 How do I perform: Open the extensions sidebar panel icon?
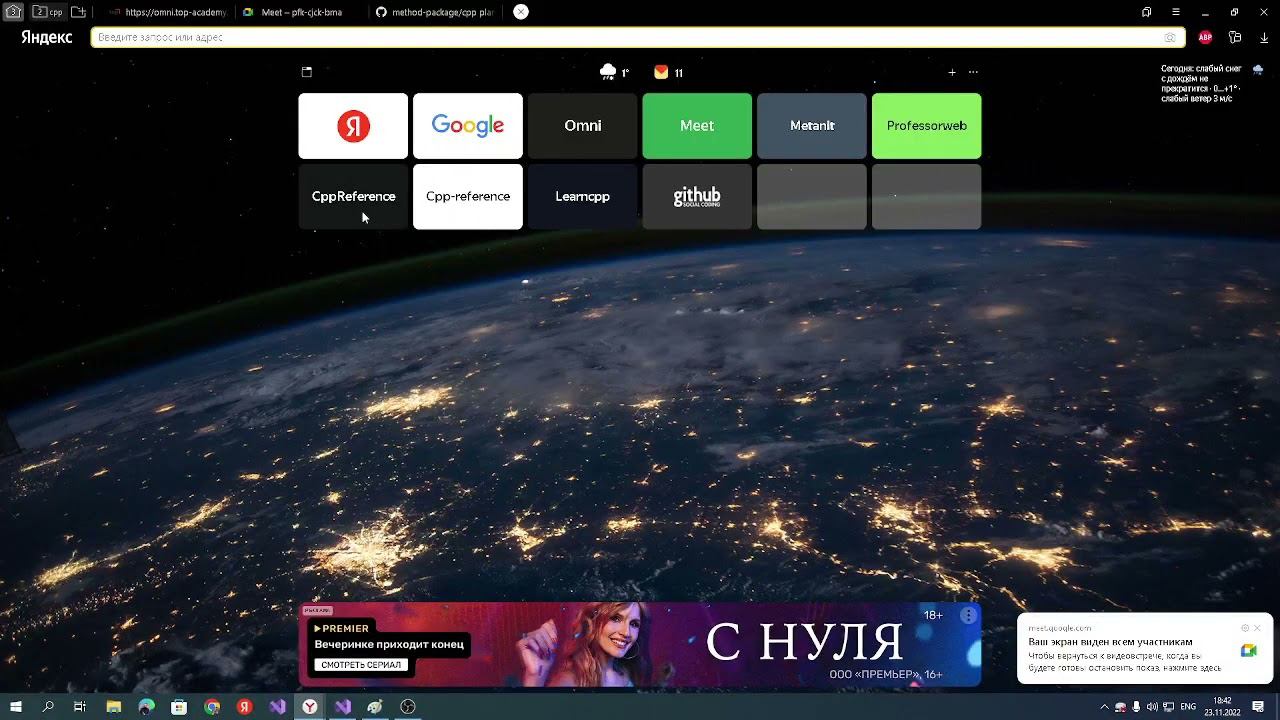click(x=1235, y=37)
